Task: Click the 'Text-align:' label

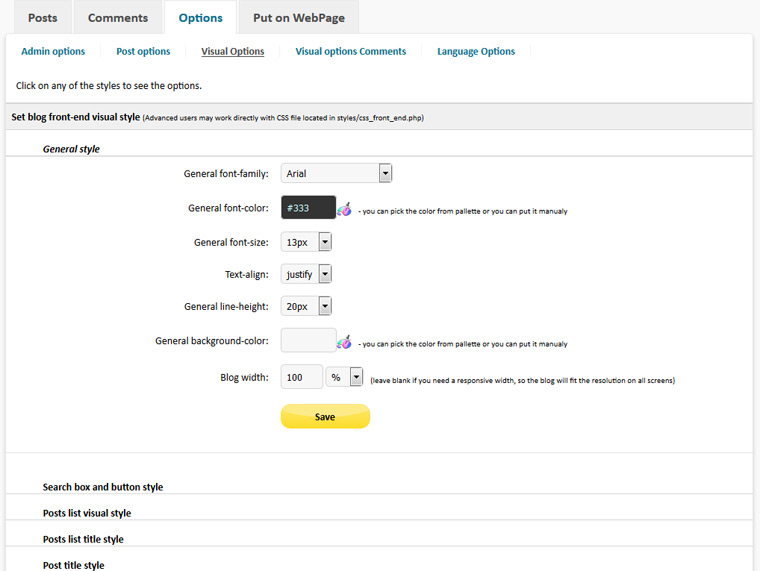Action: [247, 274]
